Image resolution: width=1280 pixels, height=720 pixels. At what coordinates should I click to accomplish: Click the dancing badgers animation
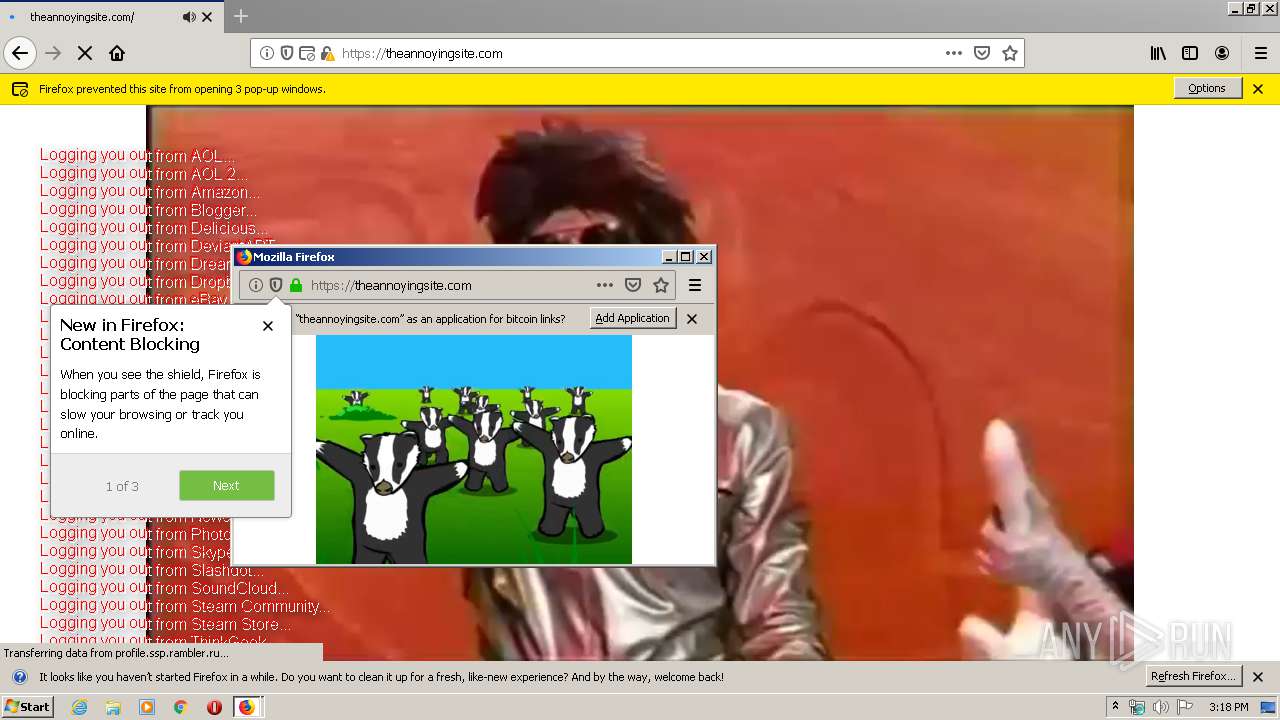(474, 449)
